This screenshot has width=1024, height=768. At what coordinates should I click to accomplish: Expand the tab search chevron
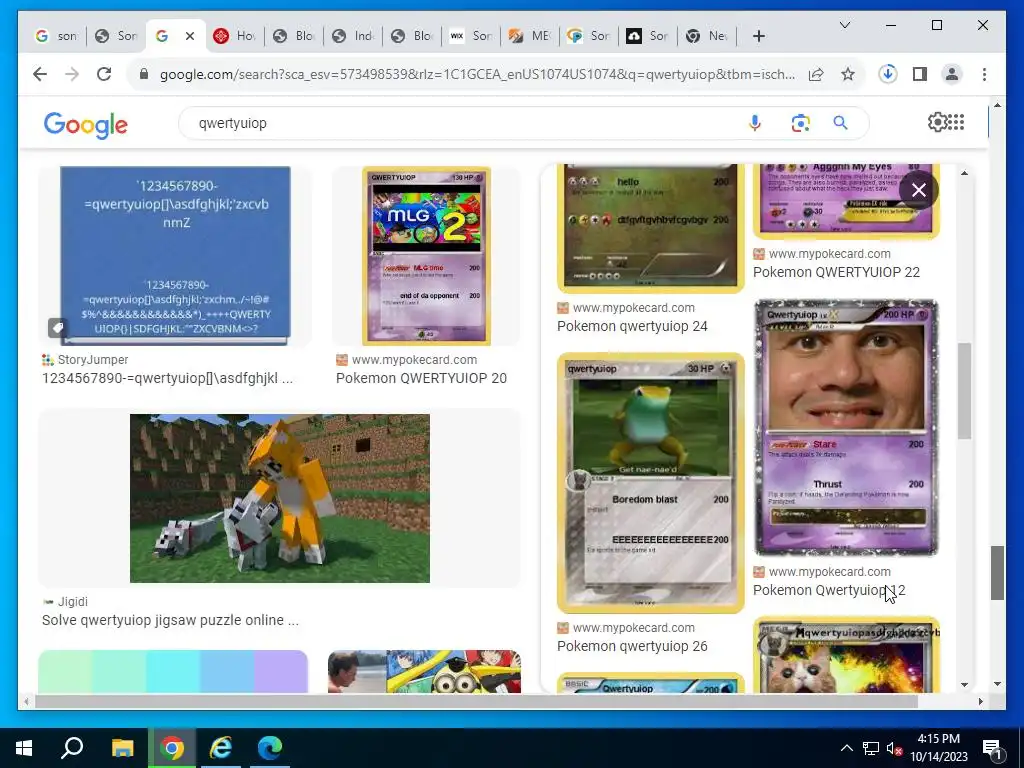click(x=844, y=25)
